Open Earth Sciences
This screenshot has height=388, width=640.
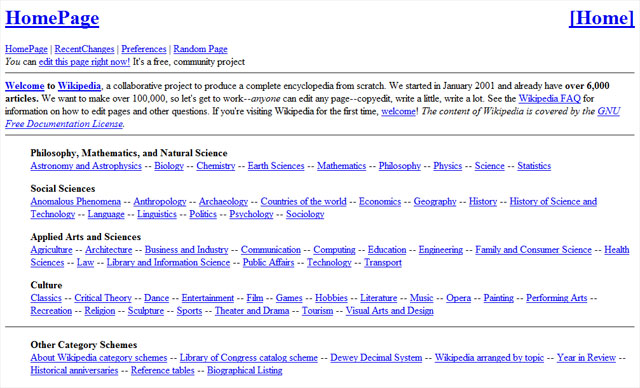pos(276,166)
